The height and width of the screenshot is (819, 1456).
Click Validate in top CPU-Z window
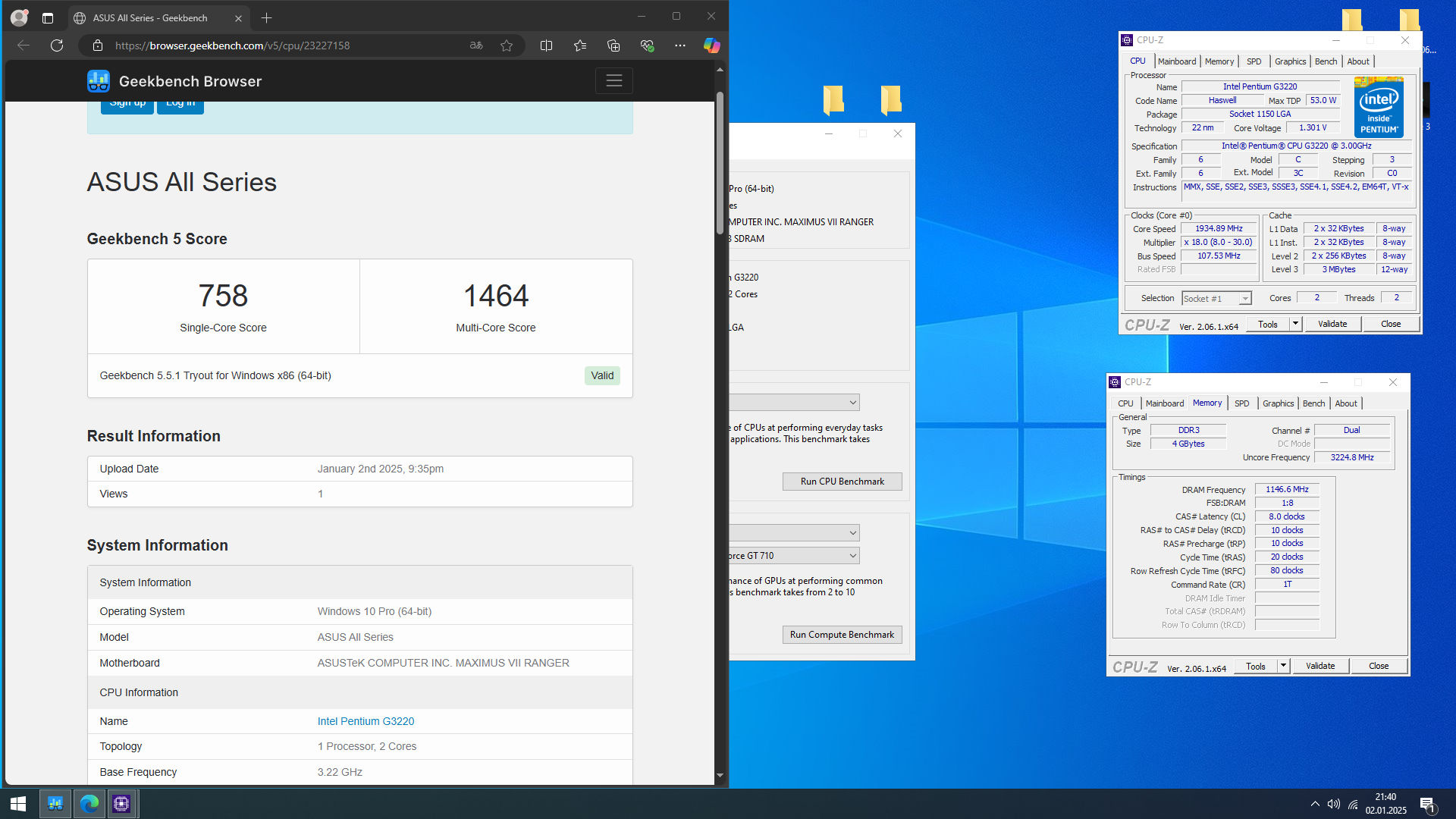[1332, 325]
